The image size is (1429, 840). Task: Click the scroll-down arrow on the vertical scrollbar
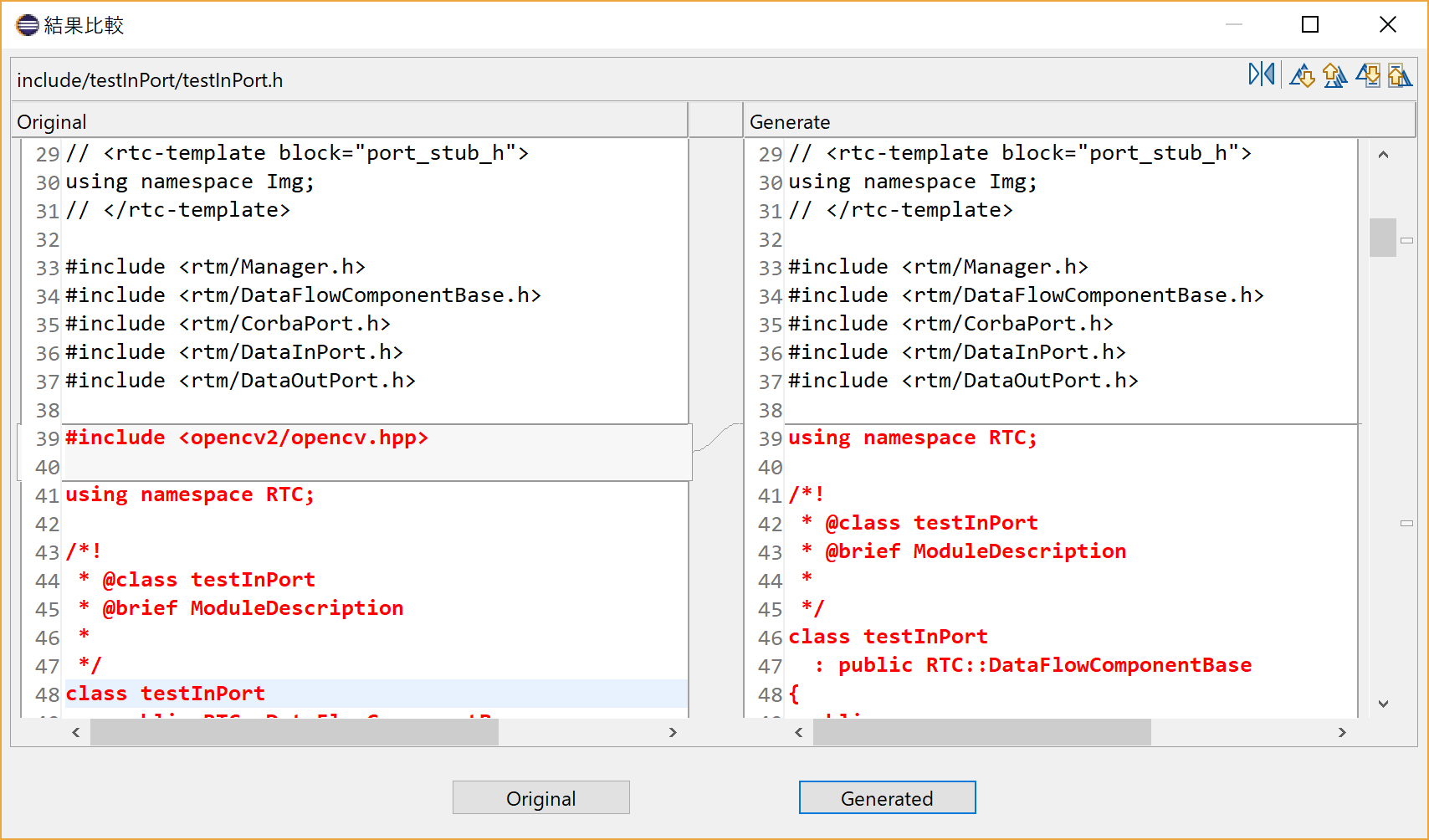click(x=1384, y=704)
